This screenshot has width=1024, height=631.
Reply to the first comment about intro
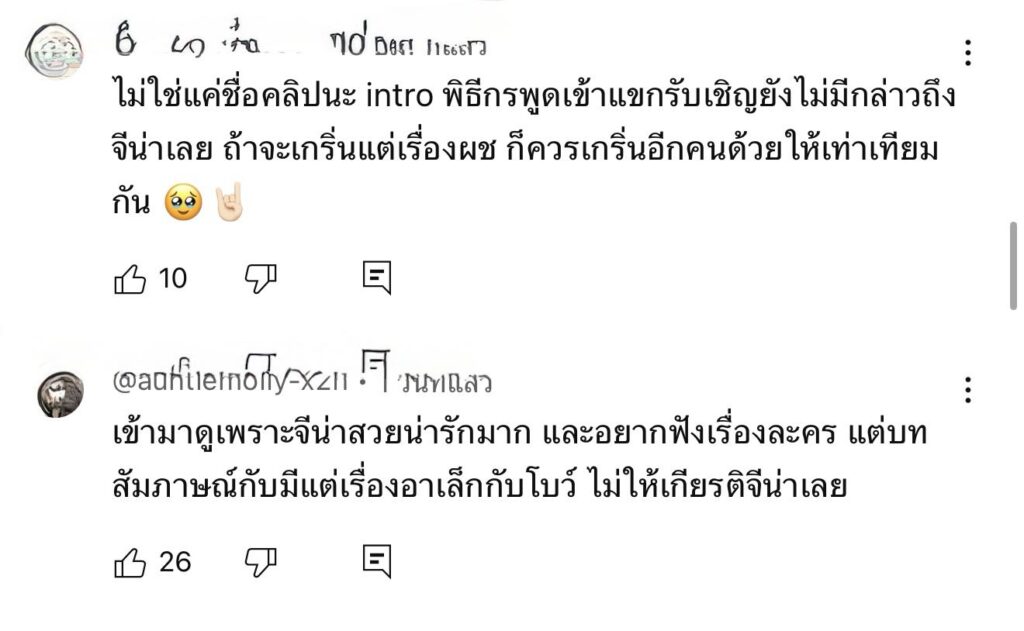click(x=376, y=278)
